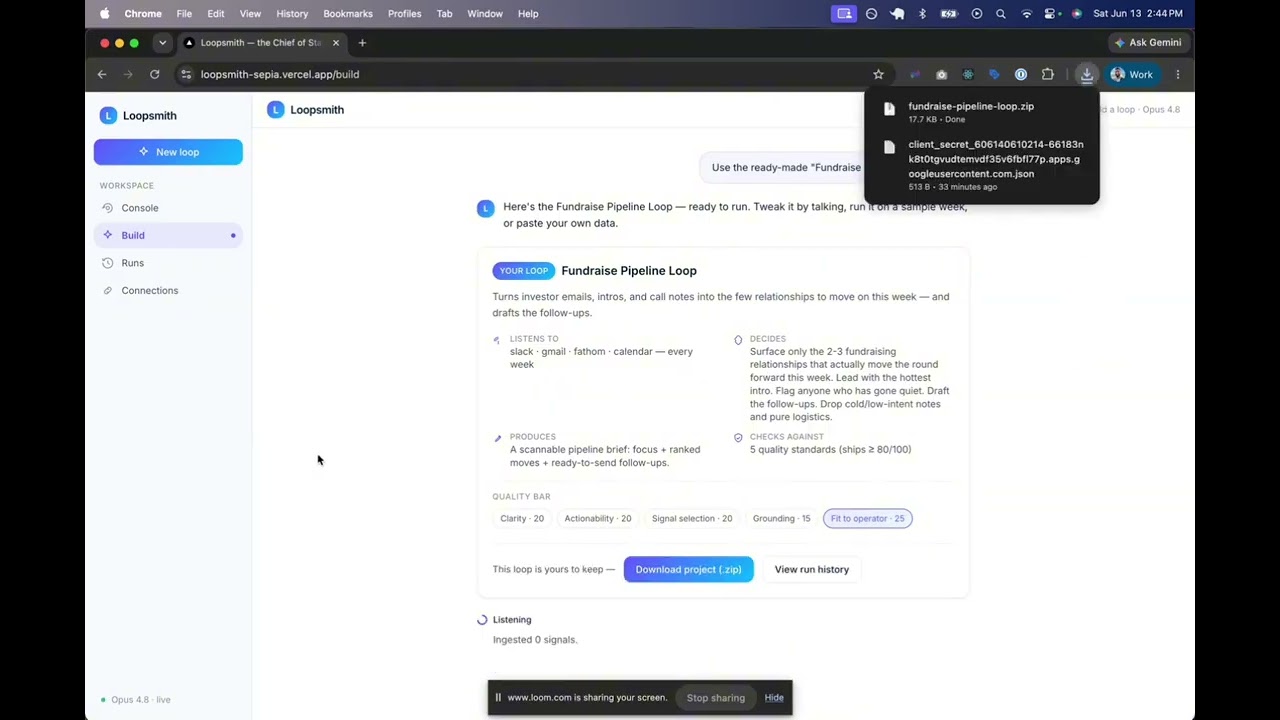Click the Produces pencil icon

pyautogui.click(x=497, y=438)
